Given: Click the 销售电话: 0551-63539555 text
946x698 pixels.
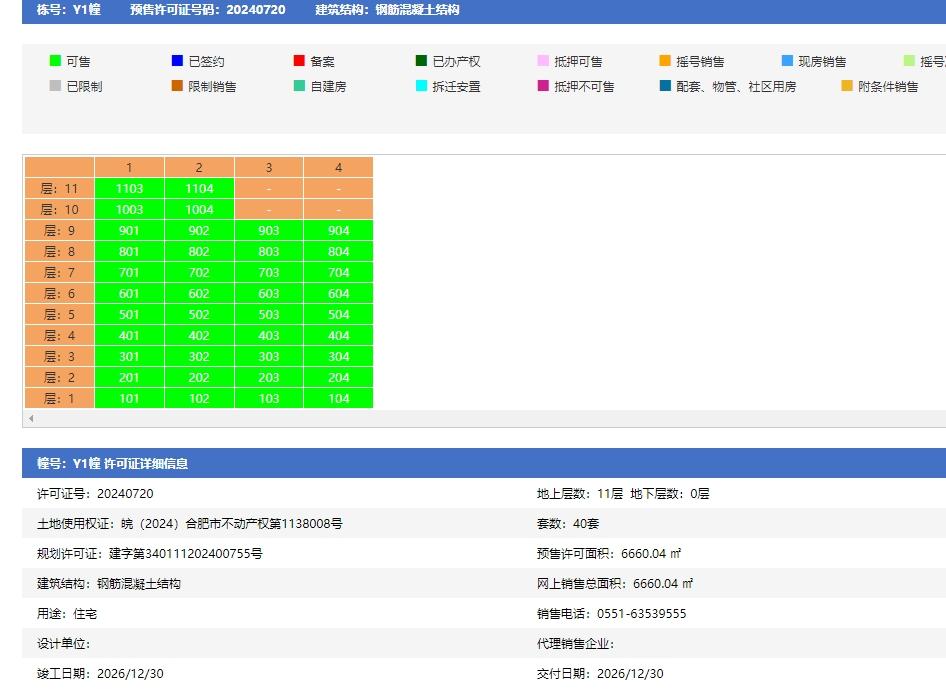Looking at the screenshot, I should coord(612,614).
